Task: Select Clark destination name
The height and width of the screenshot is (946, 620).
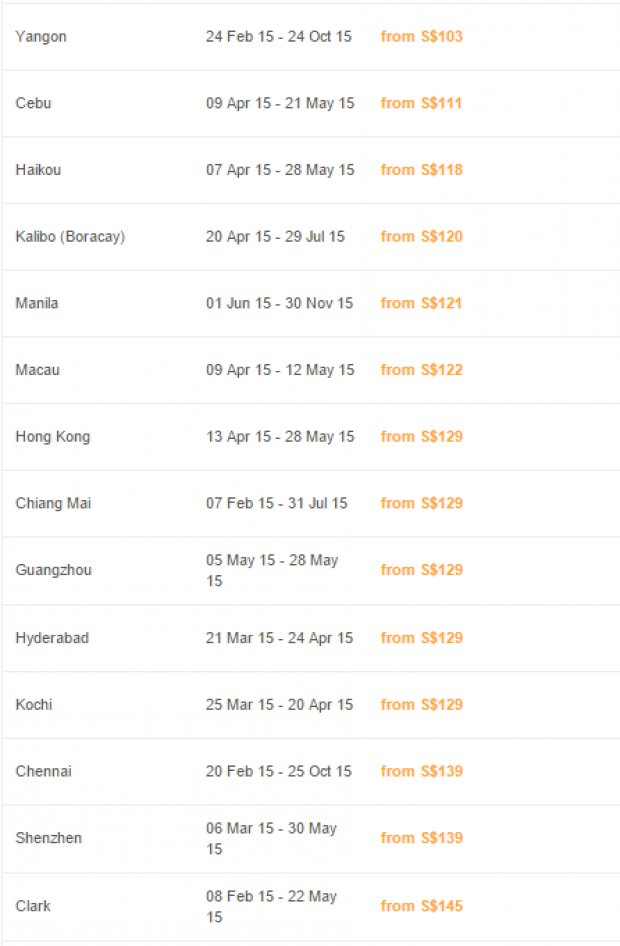Action: tap(33, 906)
